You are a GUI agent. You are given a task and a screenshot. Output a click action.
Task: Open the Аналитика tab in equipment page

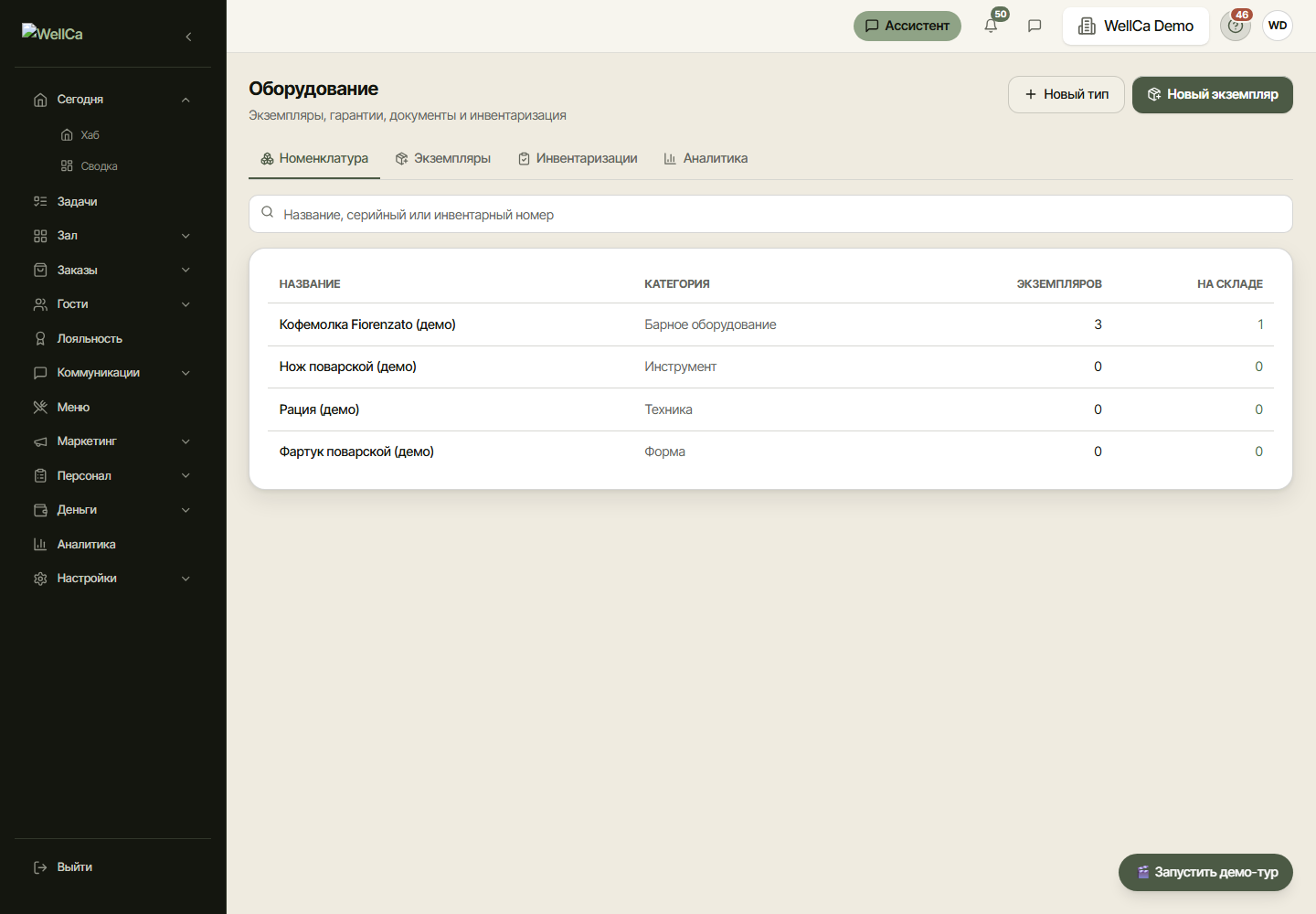(x=706, y=159)
